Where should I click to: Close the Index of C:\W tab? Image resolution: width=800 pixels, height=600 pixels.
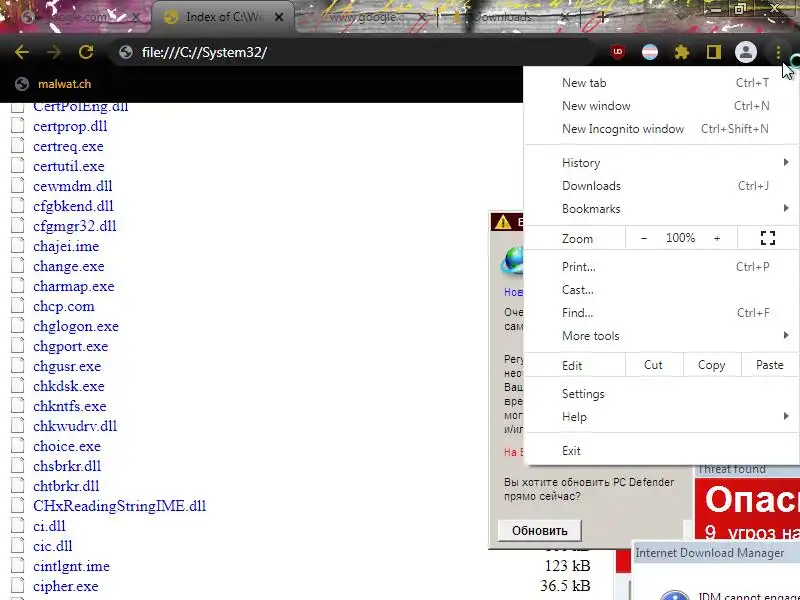coord(279,17)
